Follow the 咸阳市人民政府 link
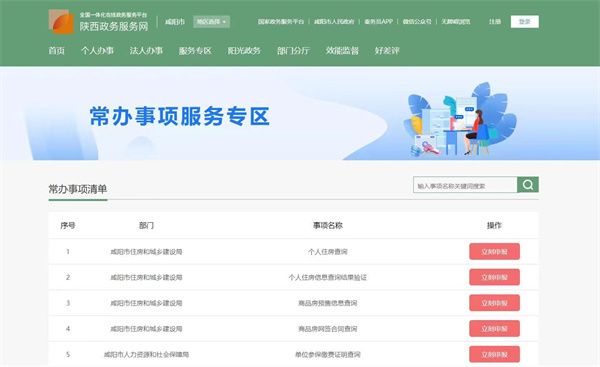This screenshot has width=600, height=367. (x=334, y=22)
